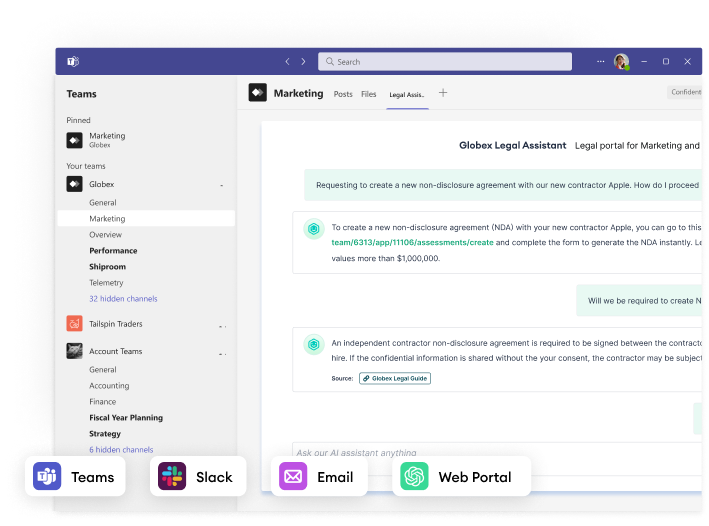Click the Pinned section label
Viewport: 709px width, 526px height.
tap(78, 120)
